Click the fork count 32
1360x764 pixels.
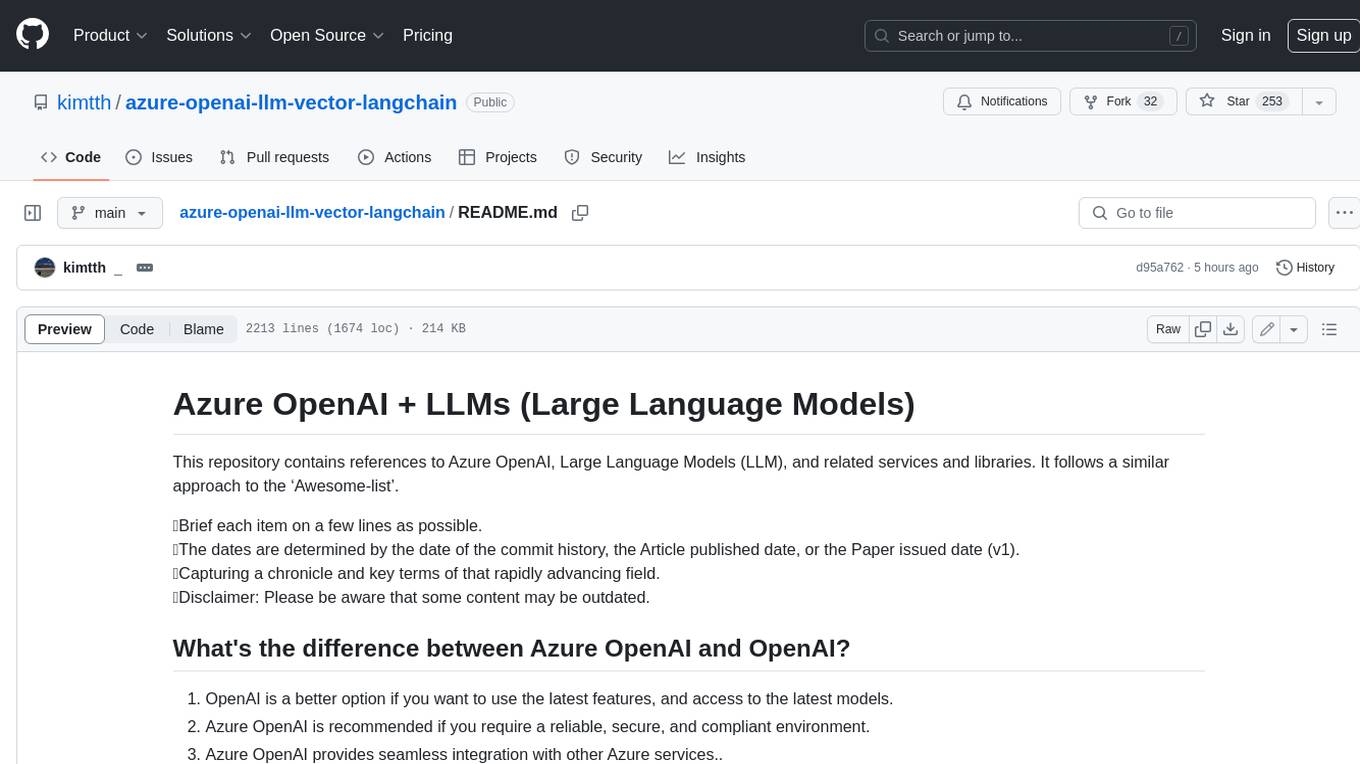(x=1150, y=101)
